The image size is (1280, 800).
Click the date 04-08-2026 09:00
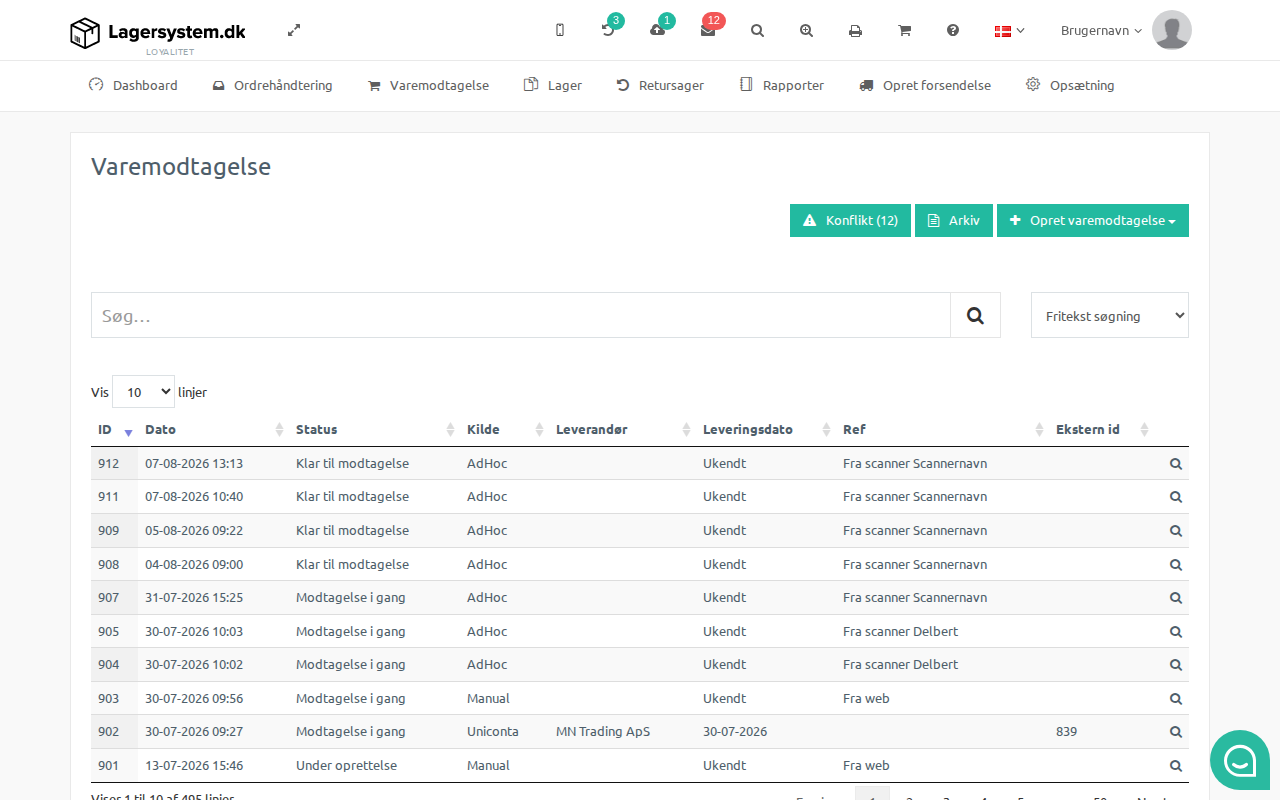[194, 565]
